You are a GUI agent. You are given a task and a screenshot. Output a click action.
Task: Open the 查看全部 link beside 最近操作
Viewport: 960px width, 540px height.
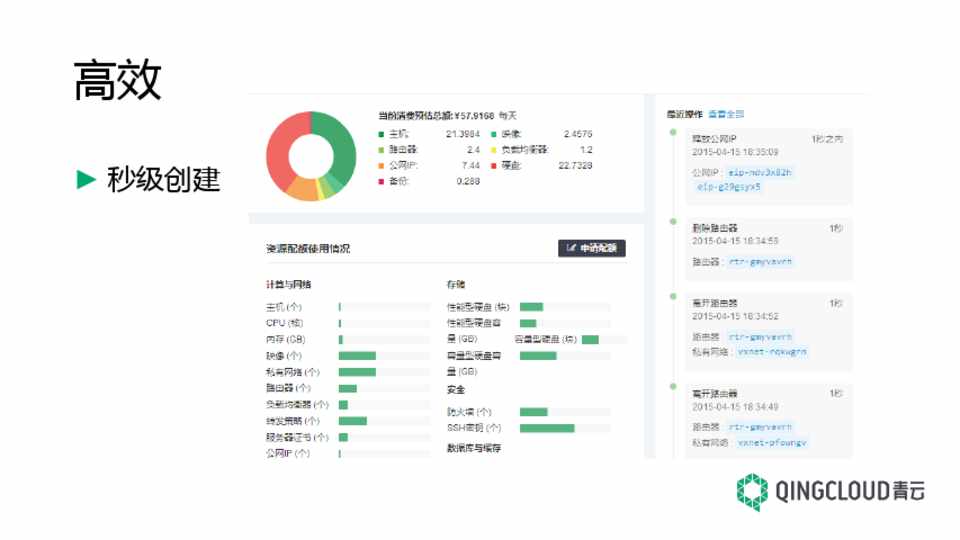[726, 114]
